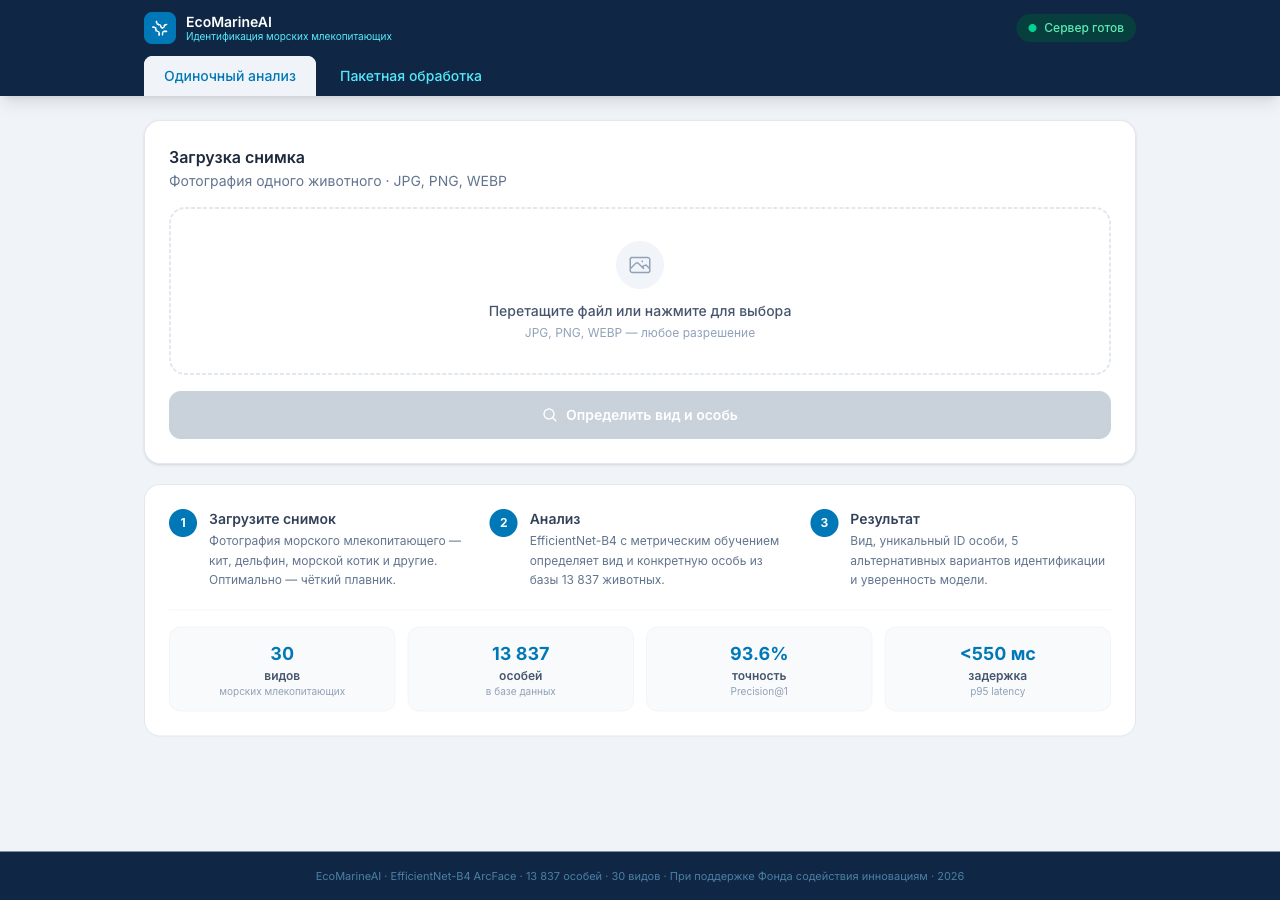Click the Загрузка снимка heading
The image size is (1280, 900).
pos(237,158)
